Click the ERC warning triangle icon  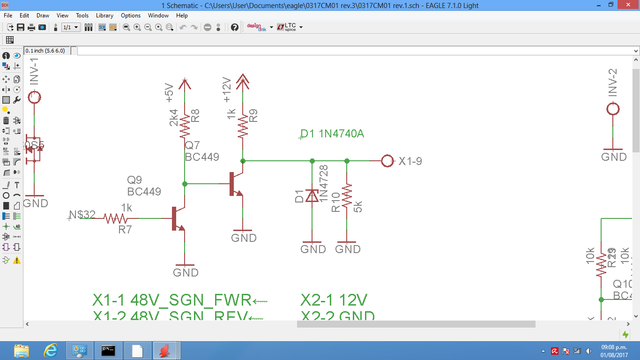click(17, 260)
